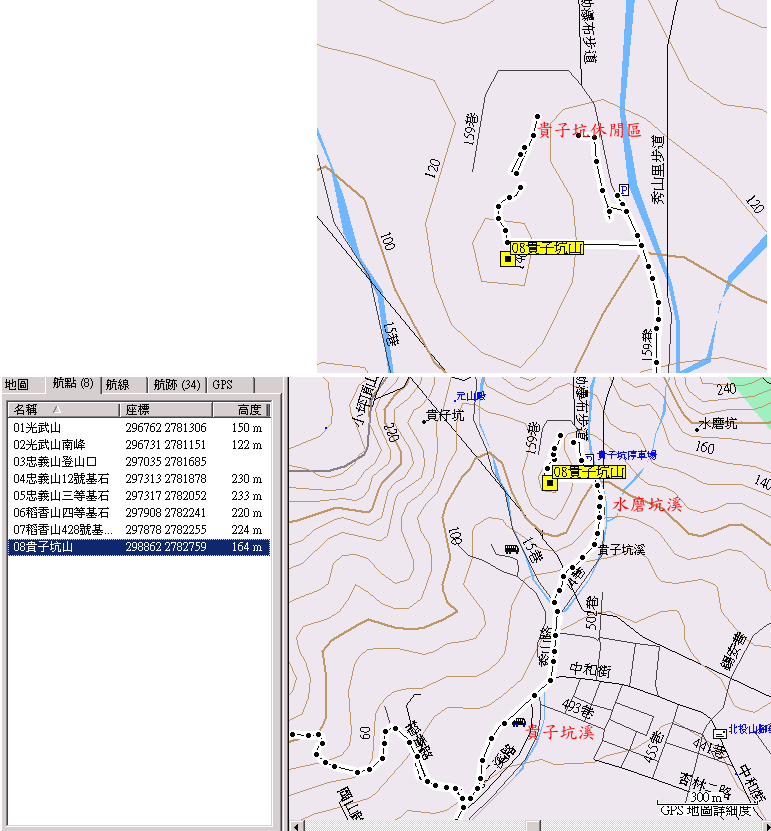Switch to the 航跡 (34) tab
The width and height of the screenshot is (771, 831).
176,384
